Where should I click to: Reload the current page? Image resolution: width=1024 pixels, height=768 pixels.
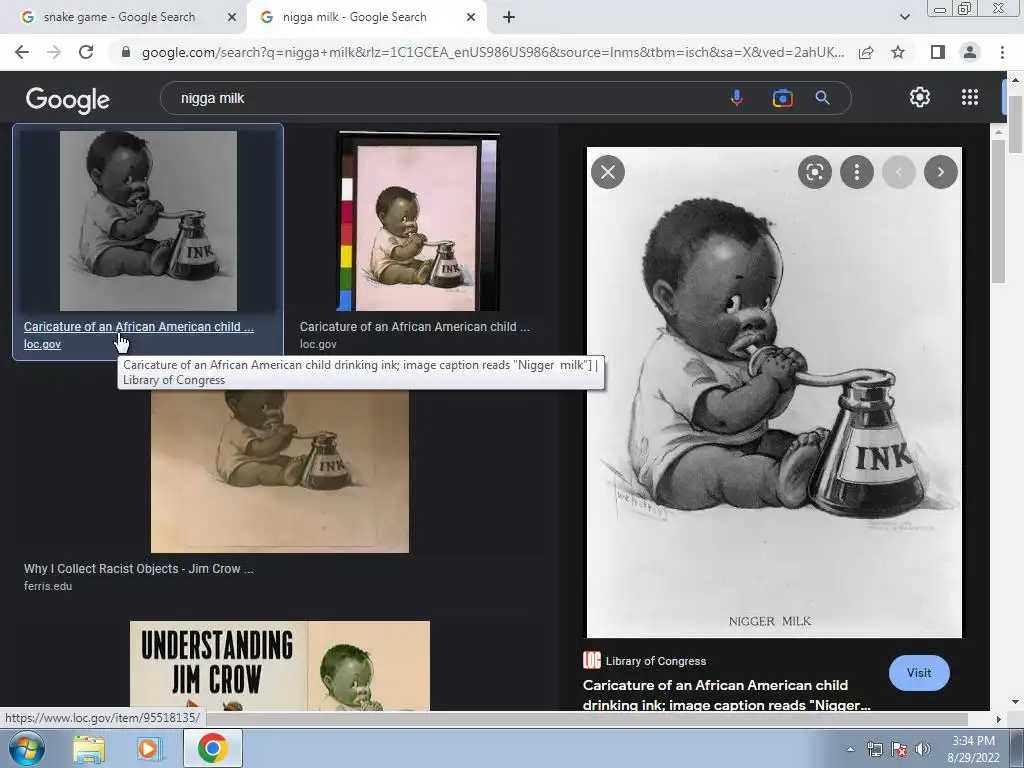pyautogui.click(x=86, y=52)
